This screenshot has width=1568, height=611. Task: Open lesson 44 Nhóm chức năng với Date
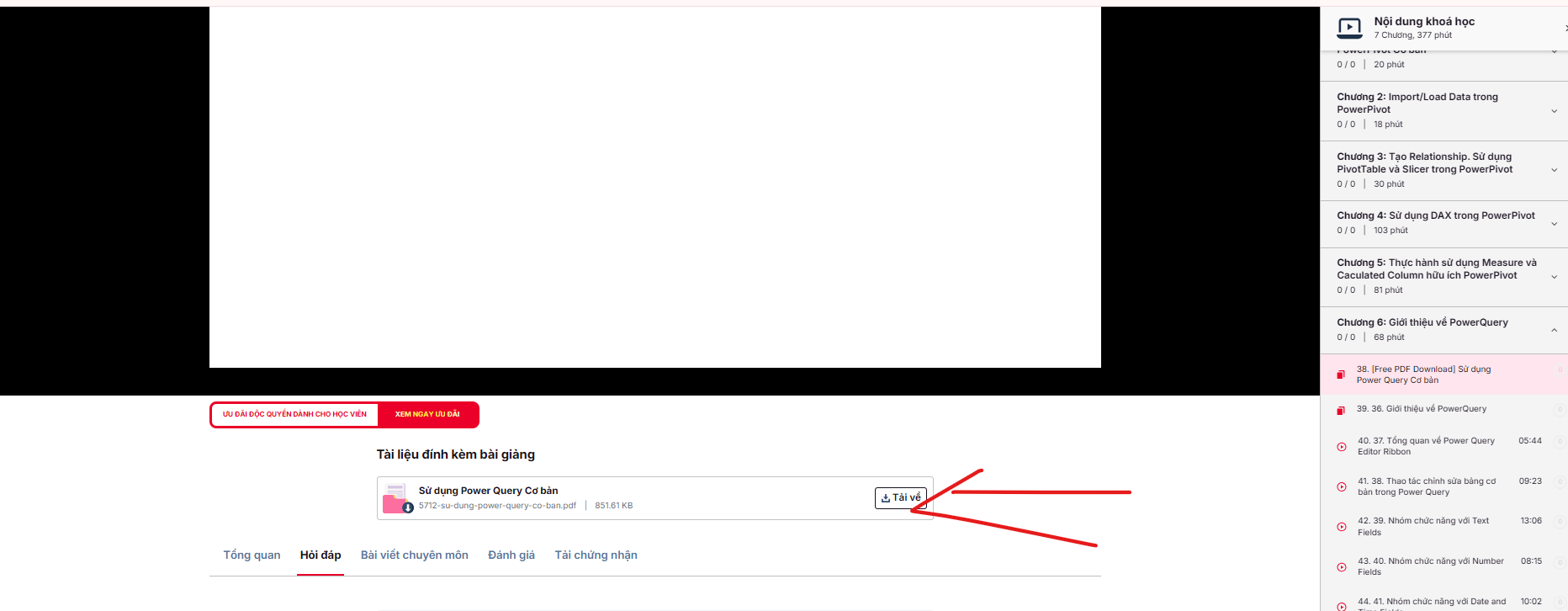(1432, 604)
